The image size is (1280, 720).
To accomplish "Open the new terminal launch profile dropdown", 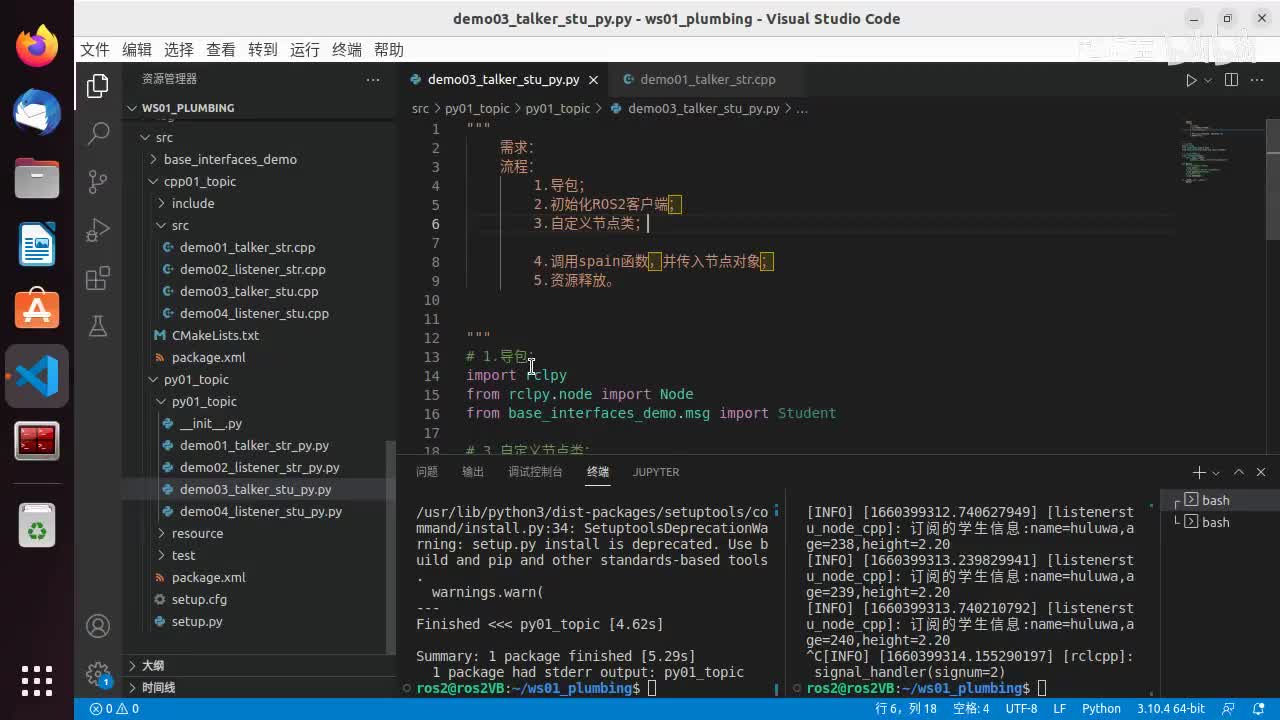I will (x=1216, y=472).
